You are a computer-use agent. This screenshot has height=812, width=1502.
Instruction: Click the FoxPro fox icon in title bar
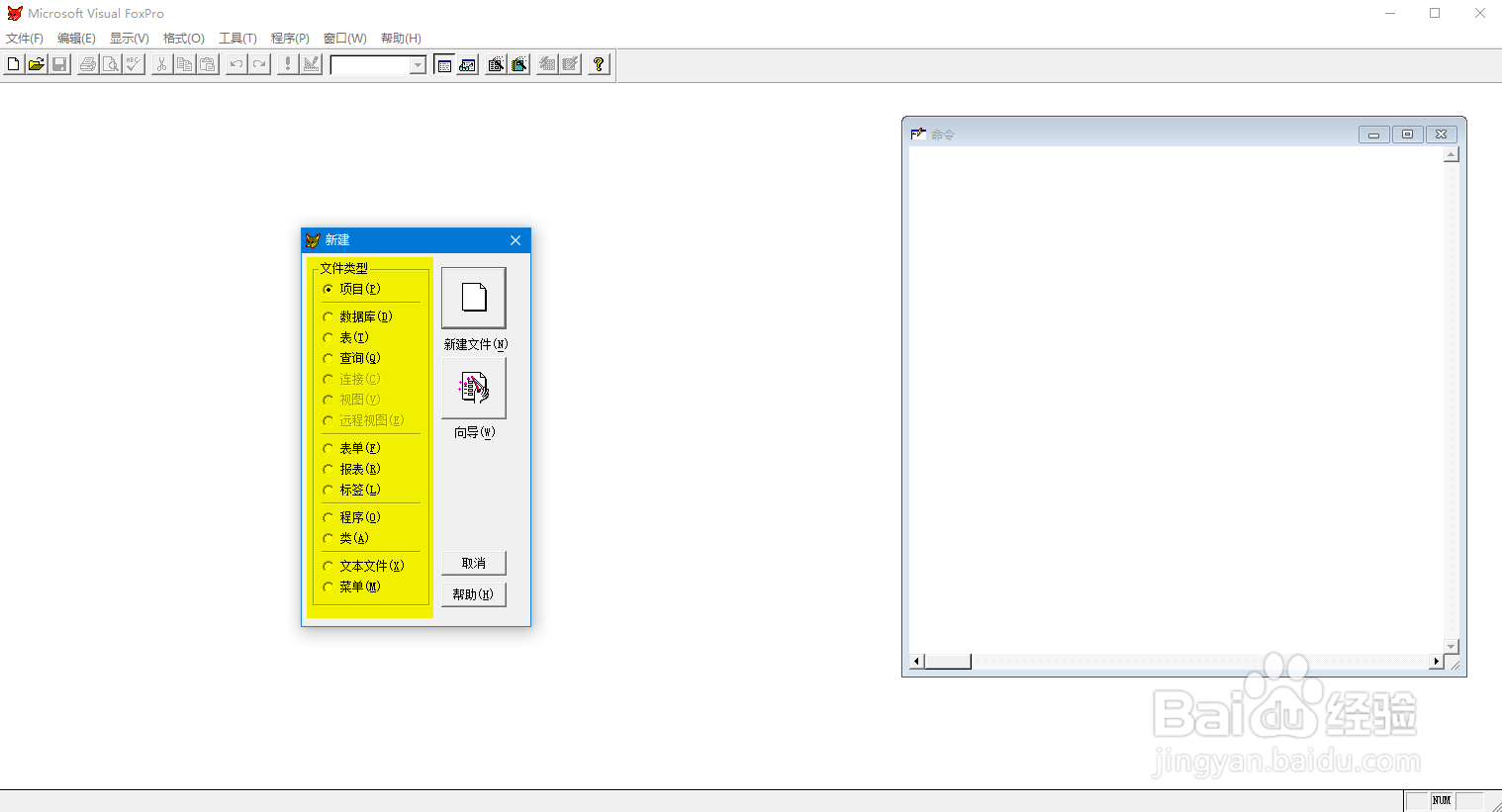(14, 13)
